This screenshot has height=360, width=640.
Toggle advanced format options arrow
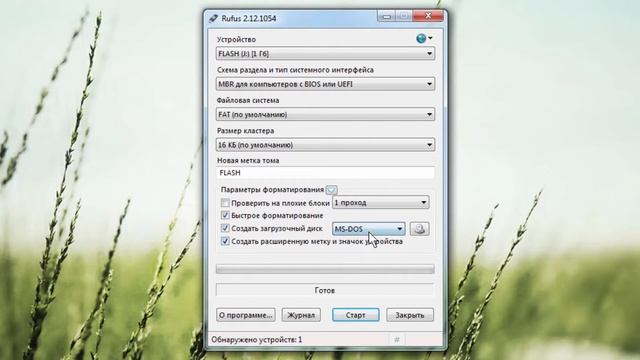[x=331, y=190]
